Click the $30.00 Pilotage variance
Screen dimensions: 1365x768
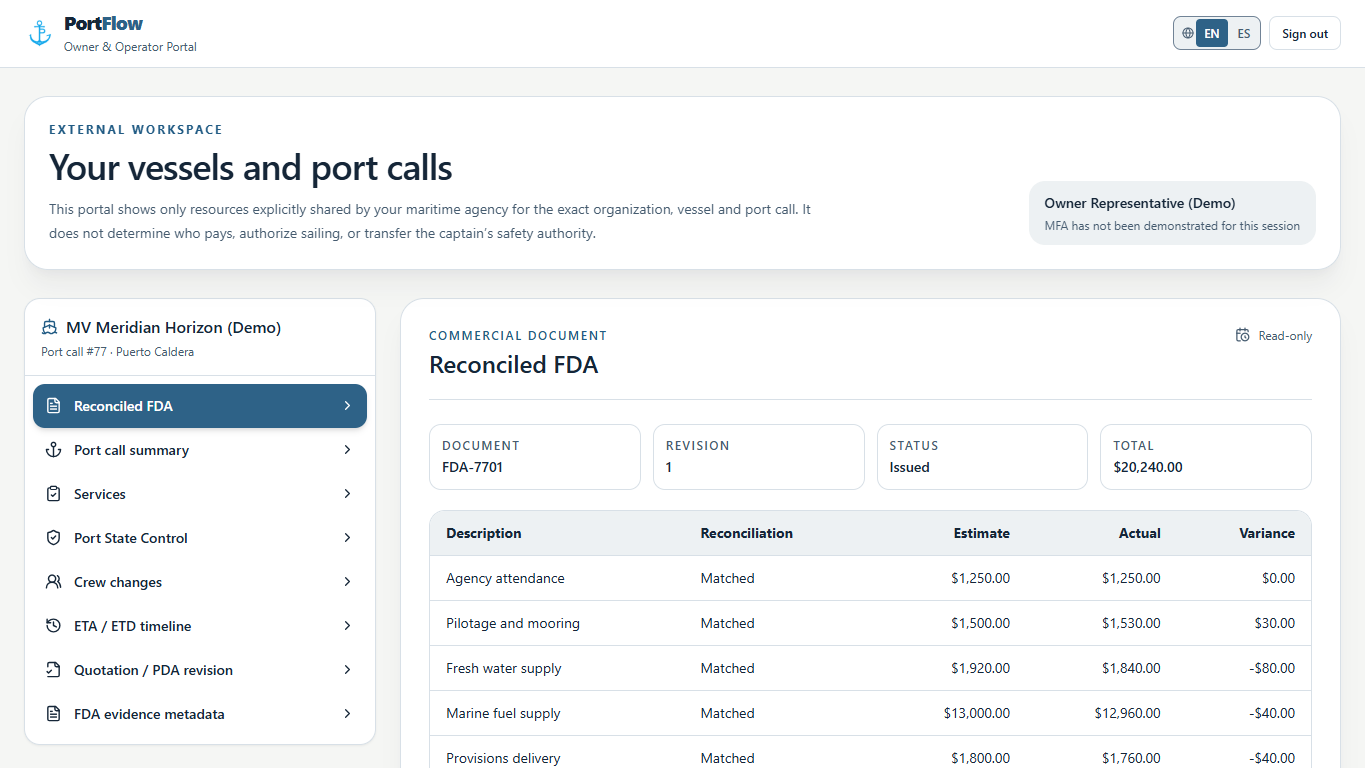1275,623
